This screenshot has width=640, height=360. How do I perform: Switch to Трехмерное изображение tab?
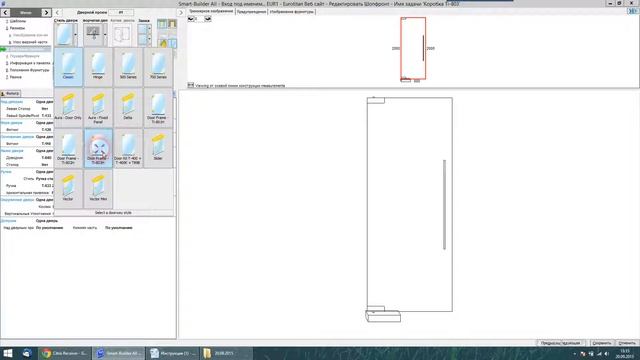pos(211,11)
